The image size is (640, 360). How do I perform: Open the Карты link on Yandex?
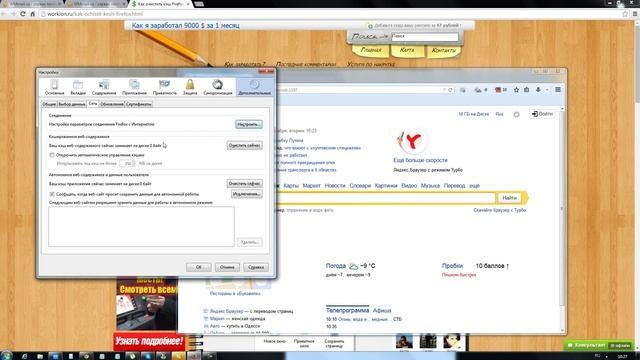291,186
